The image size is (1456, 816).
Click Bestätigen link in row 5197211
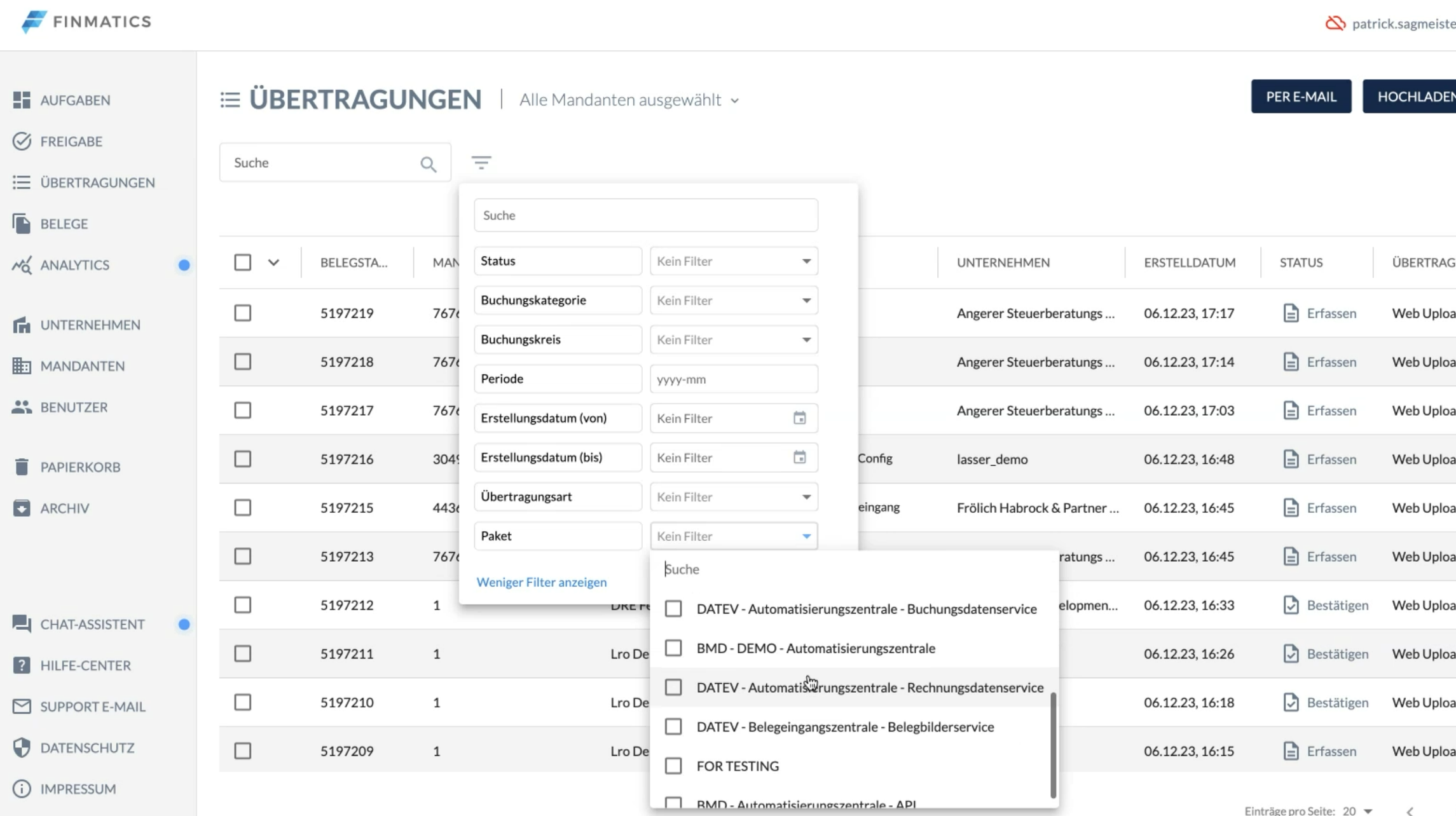pos(1337,654)
